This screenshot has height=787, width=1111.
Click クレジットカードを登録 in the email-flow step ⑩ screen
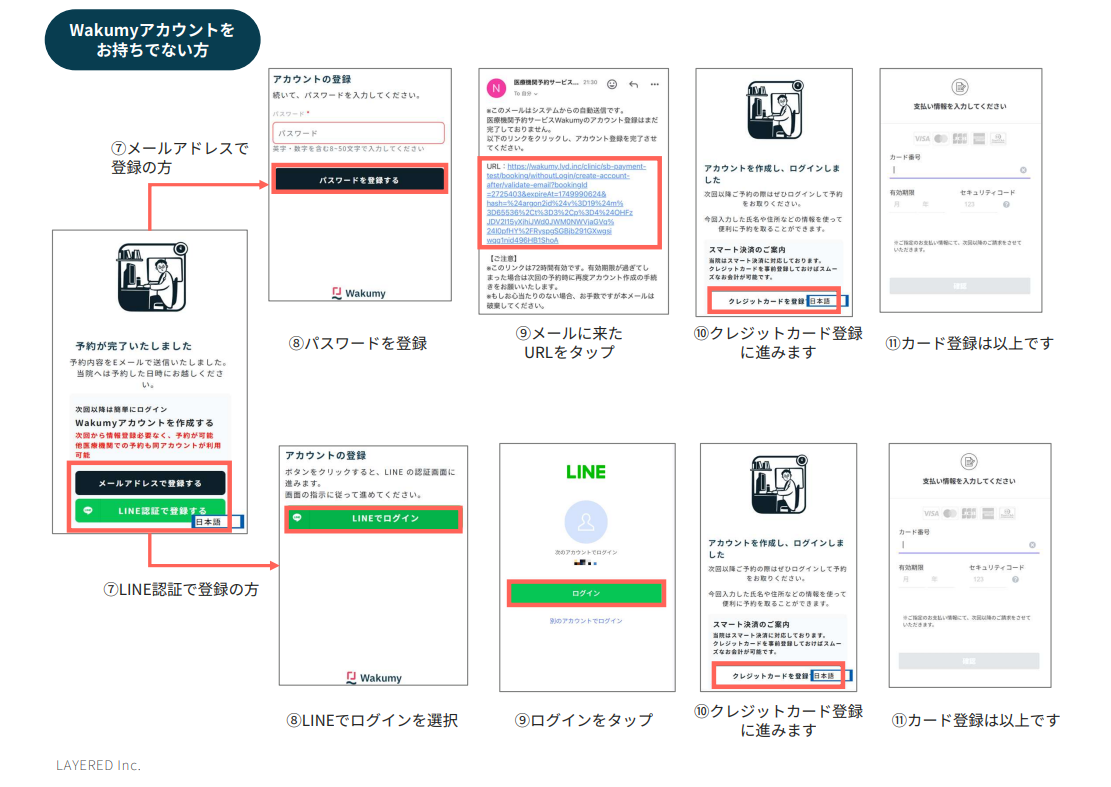pyautogui.click(x=766, y=301)
